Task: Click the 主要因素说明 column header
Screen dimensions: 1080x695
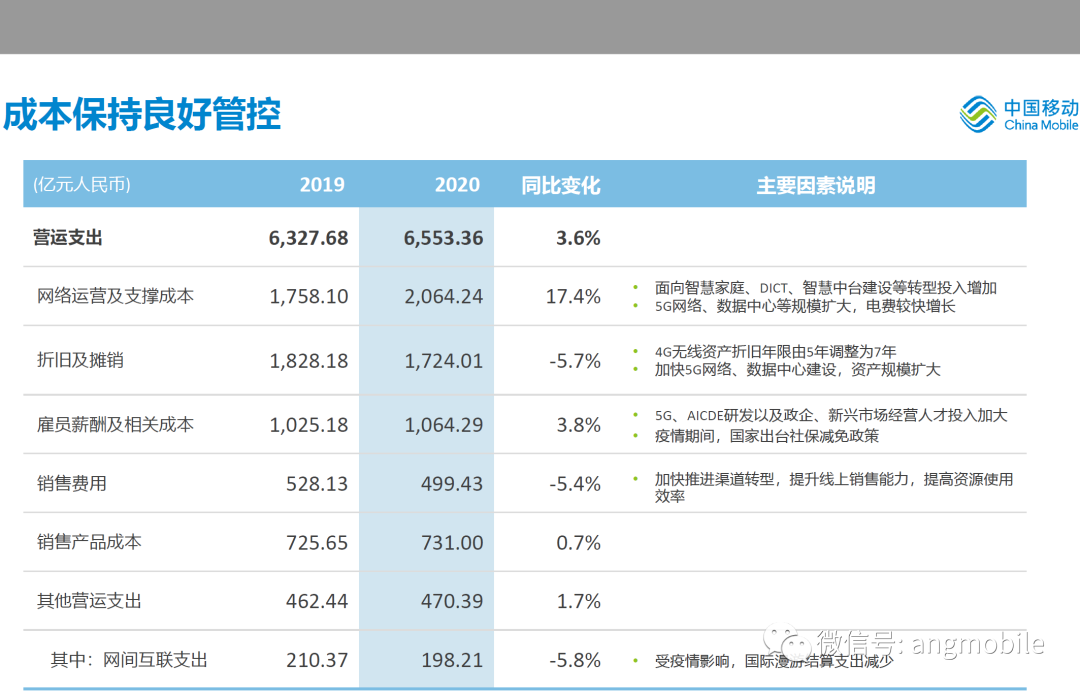Action: [x=816, y=185]
